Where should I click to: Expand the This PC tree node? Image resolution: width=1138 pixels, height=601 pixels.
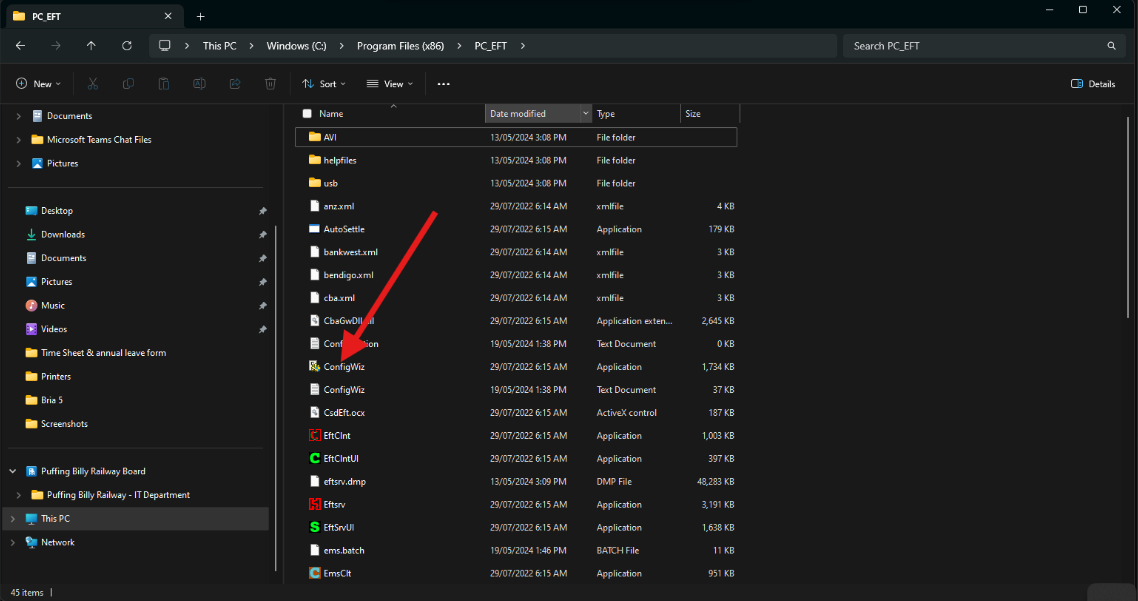(12, 519)
